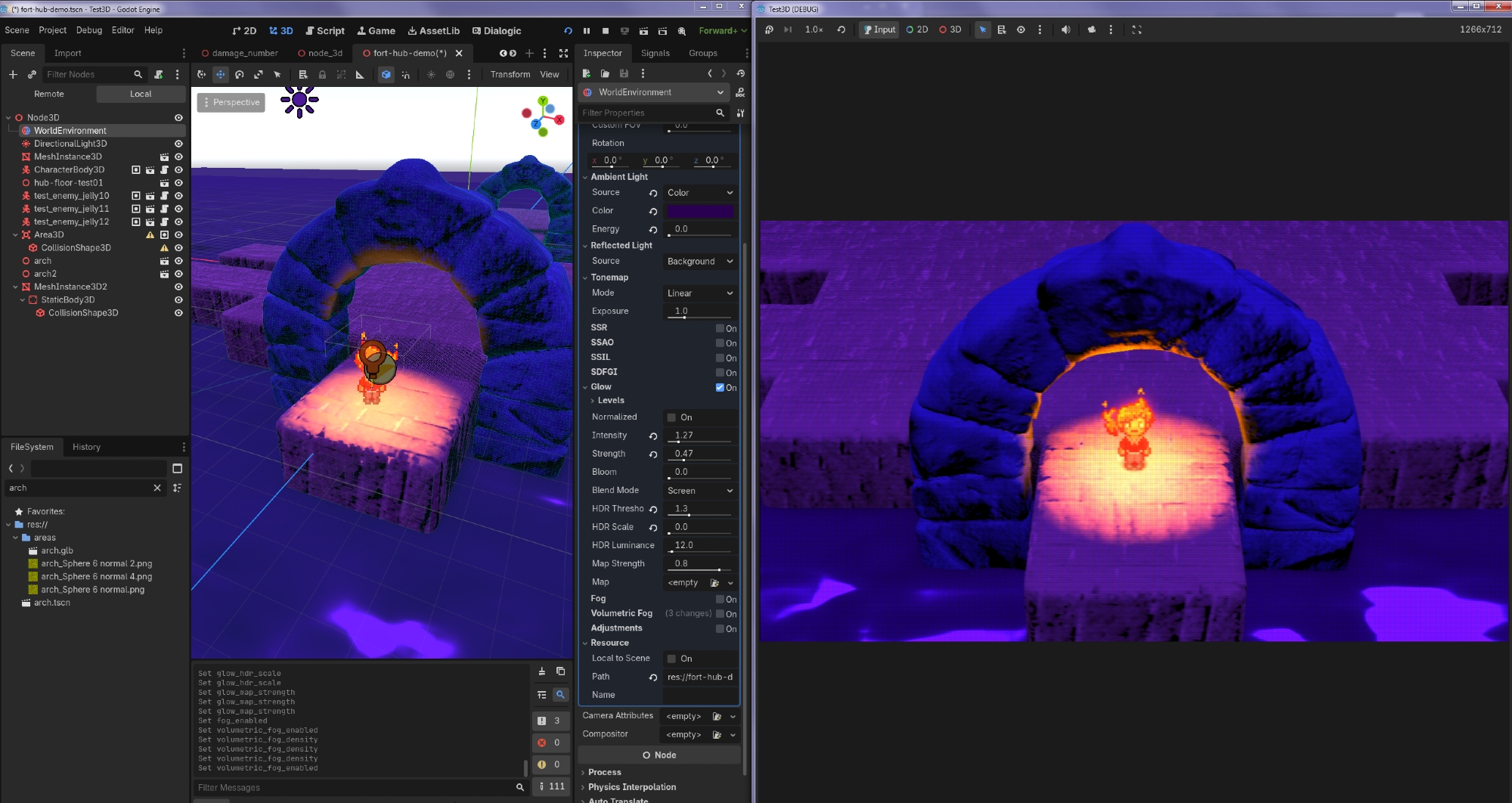
Task: Pause the running project
Action: [x=587, y=31]
